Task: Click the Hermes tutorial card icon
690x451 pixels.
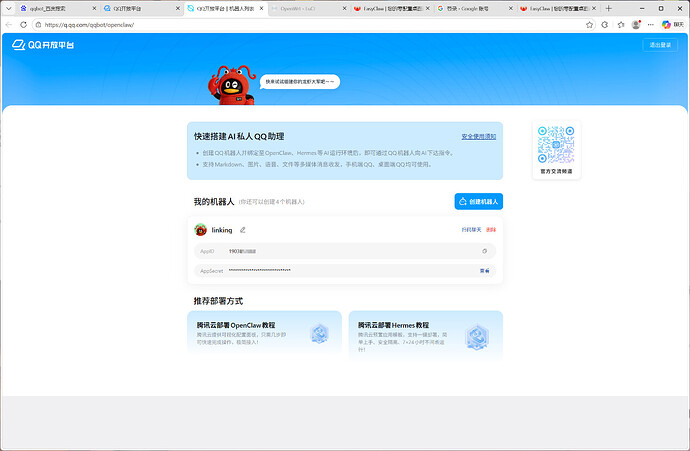Action: pos(477,337)
